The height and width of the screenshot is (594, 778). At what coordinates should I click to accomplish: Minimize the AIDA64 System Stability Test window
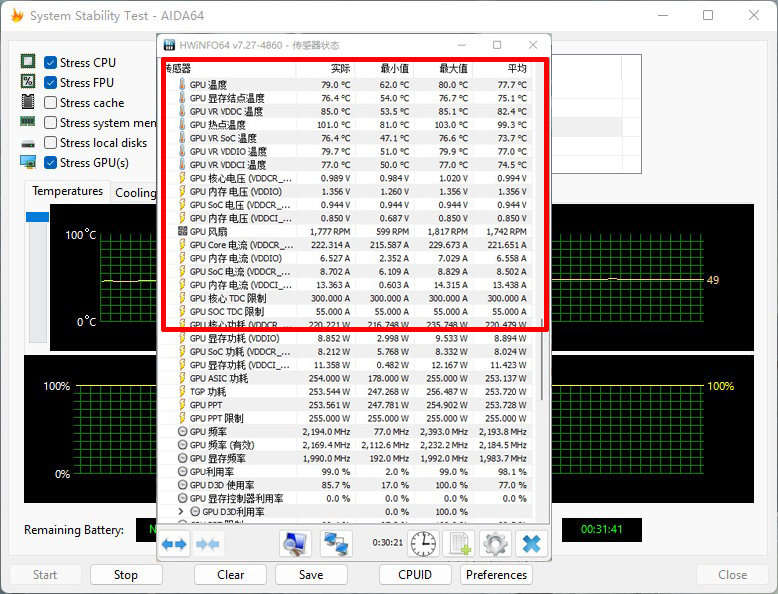(663, 15)
